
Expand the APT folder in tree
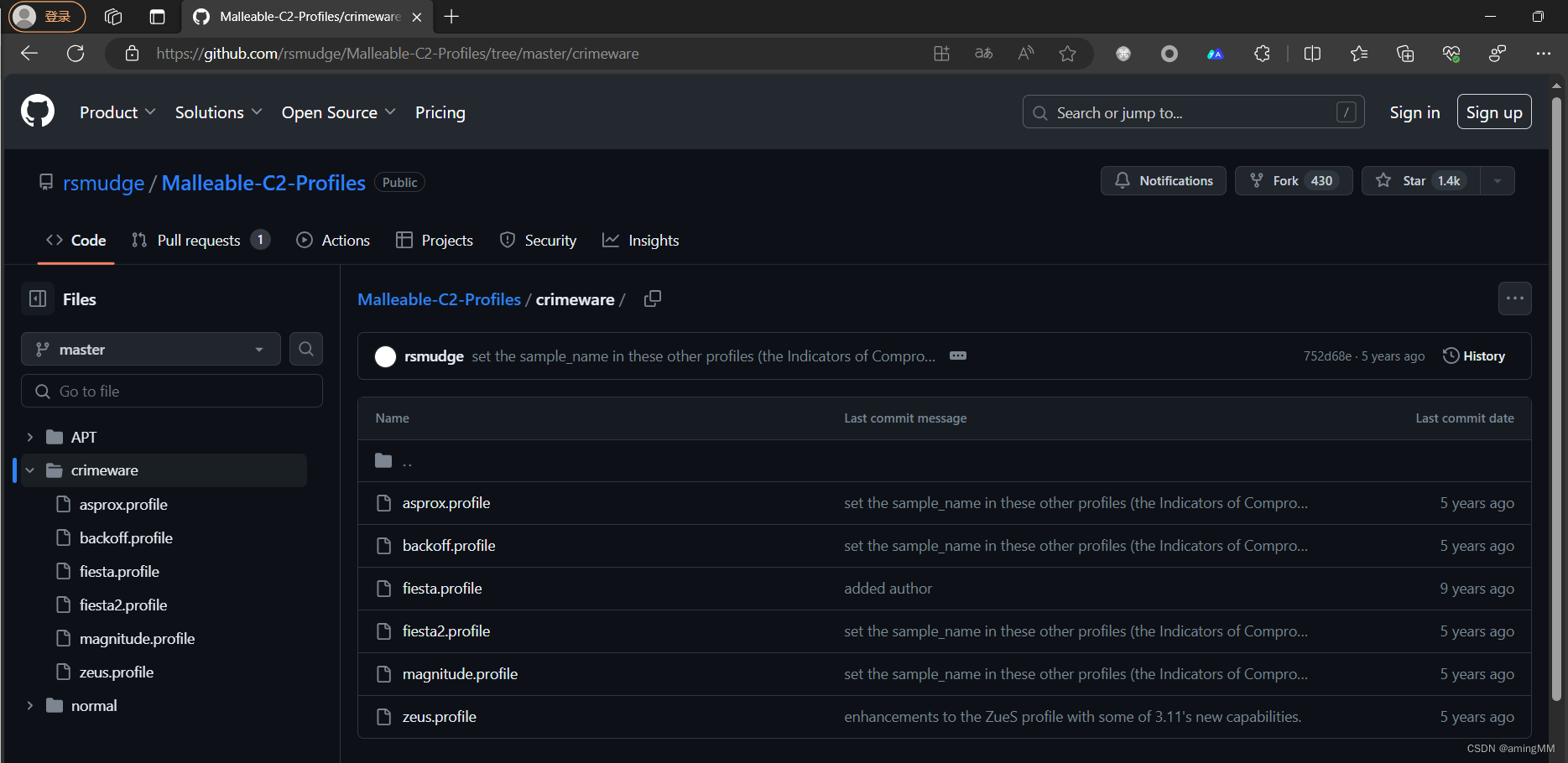tap(30, 437)
